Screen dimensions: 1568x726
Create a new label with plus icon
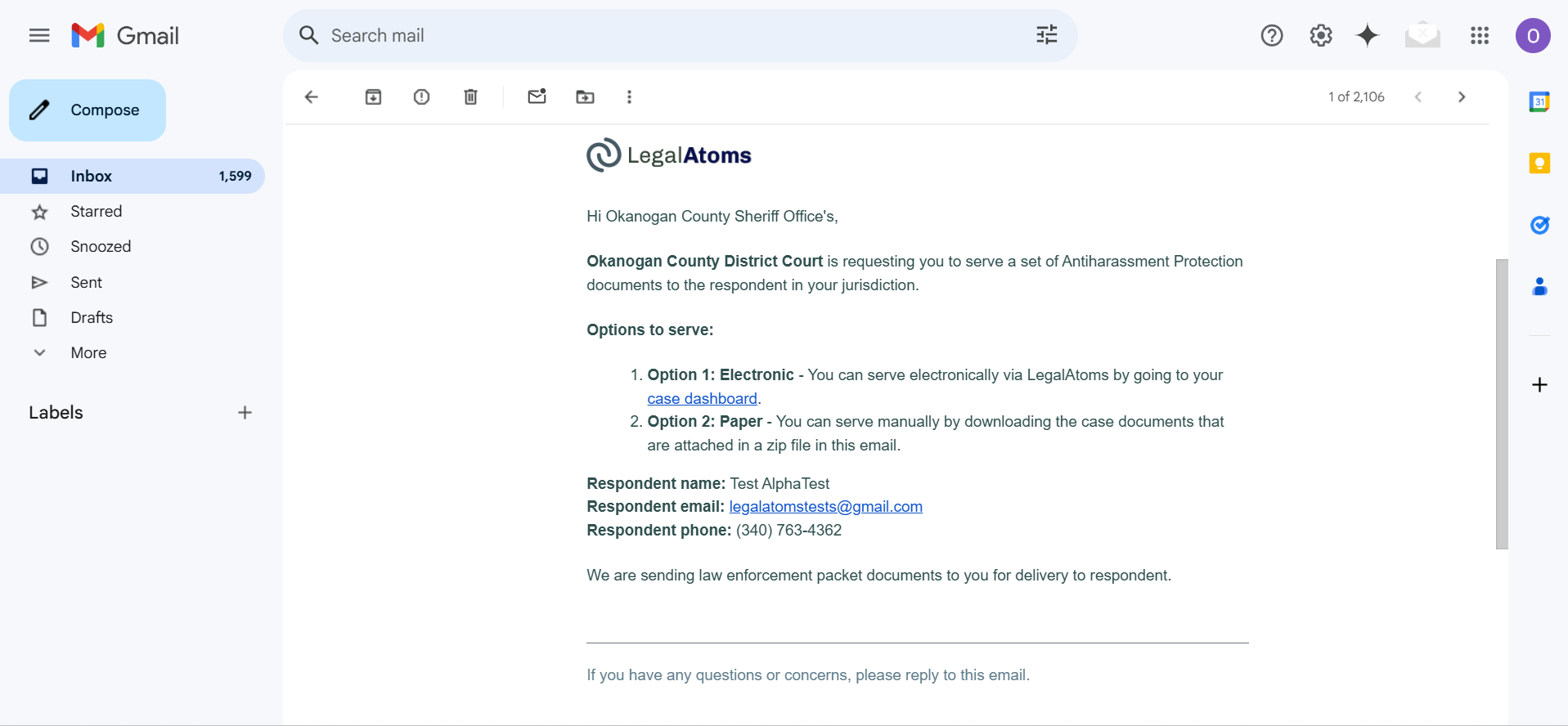tap(245, 412)
